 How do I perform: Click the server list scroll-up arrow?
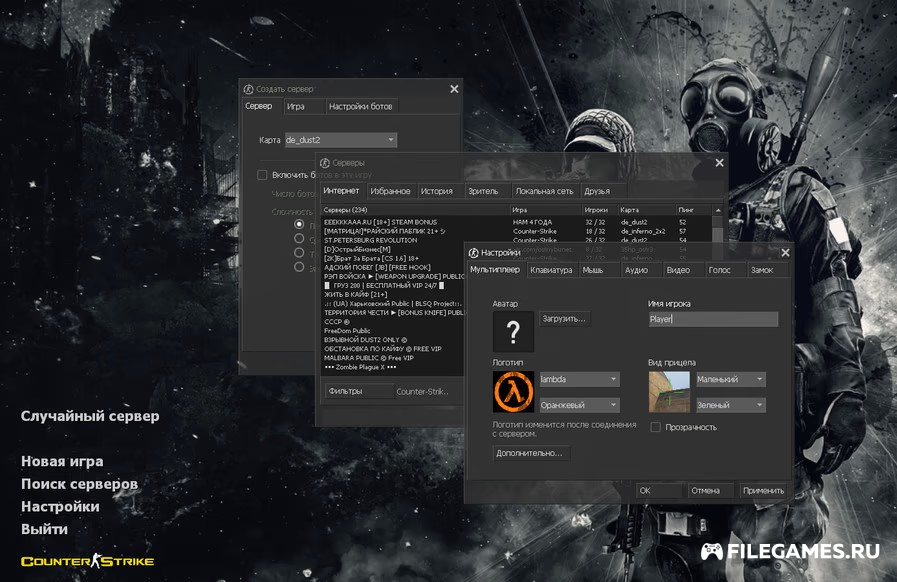tap(718, 210)
